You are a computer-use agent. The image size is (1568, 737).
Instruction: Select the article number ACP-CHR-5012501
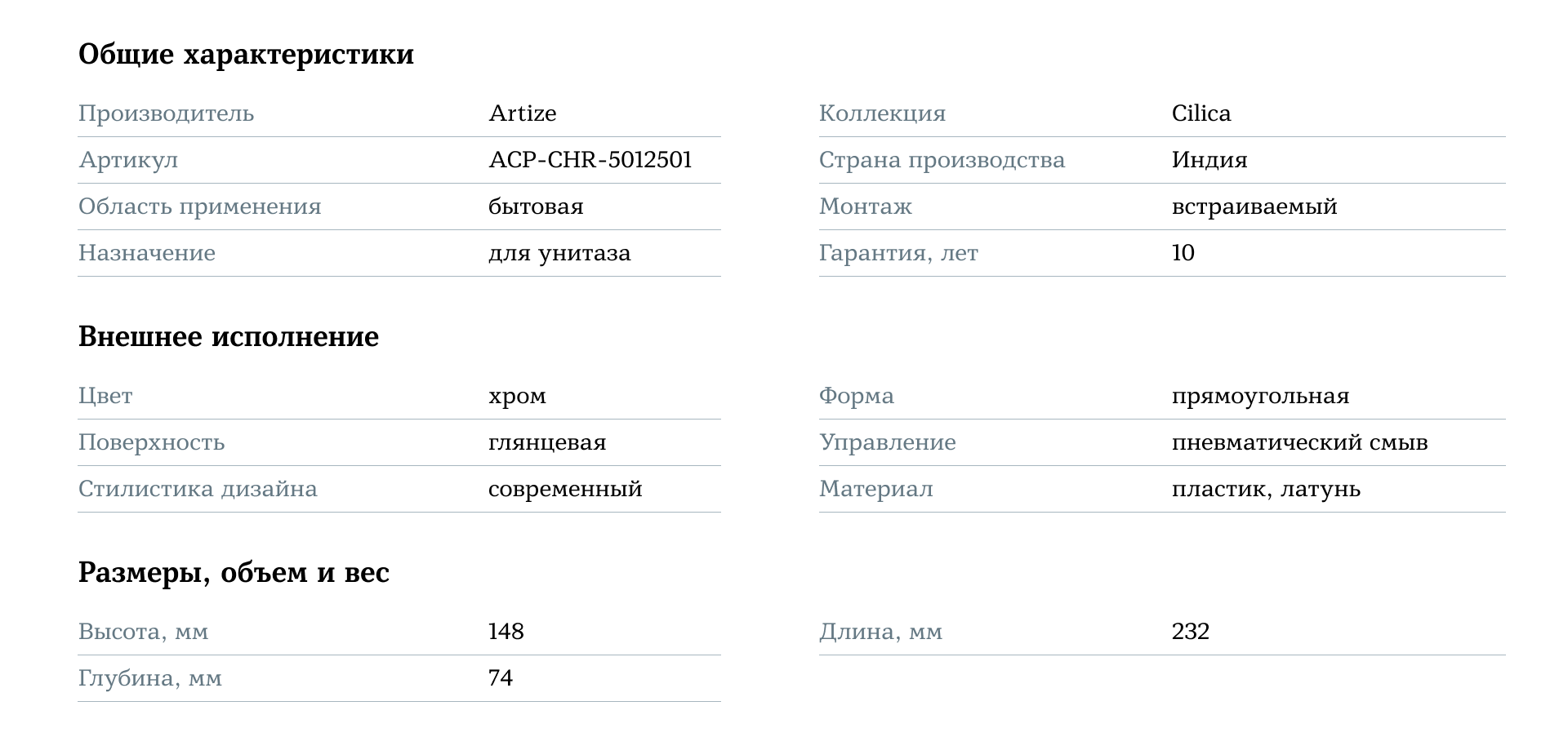coord(590,160)
